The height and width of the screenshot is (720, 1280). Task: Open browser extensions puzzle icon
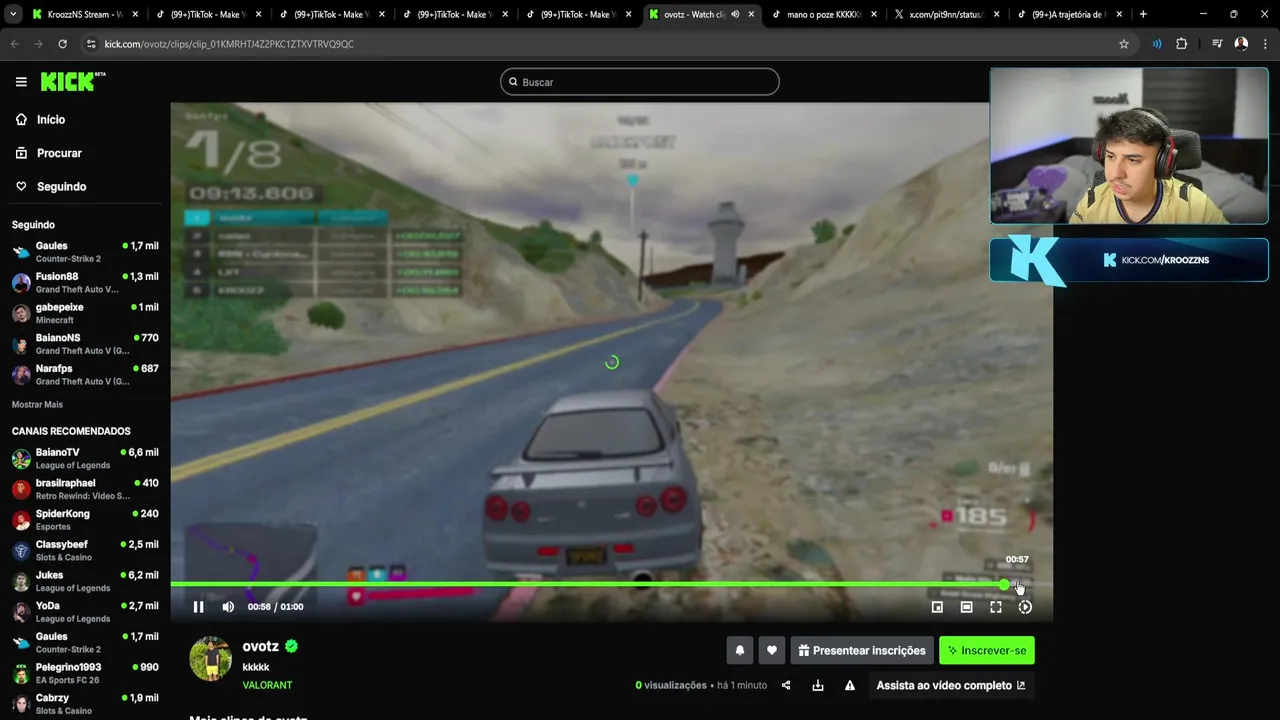(1181, 44)
